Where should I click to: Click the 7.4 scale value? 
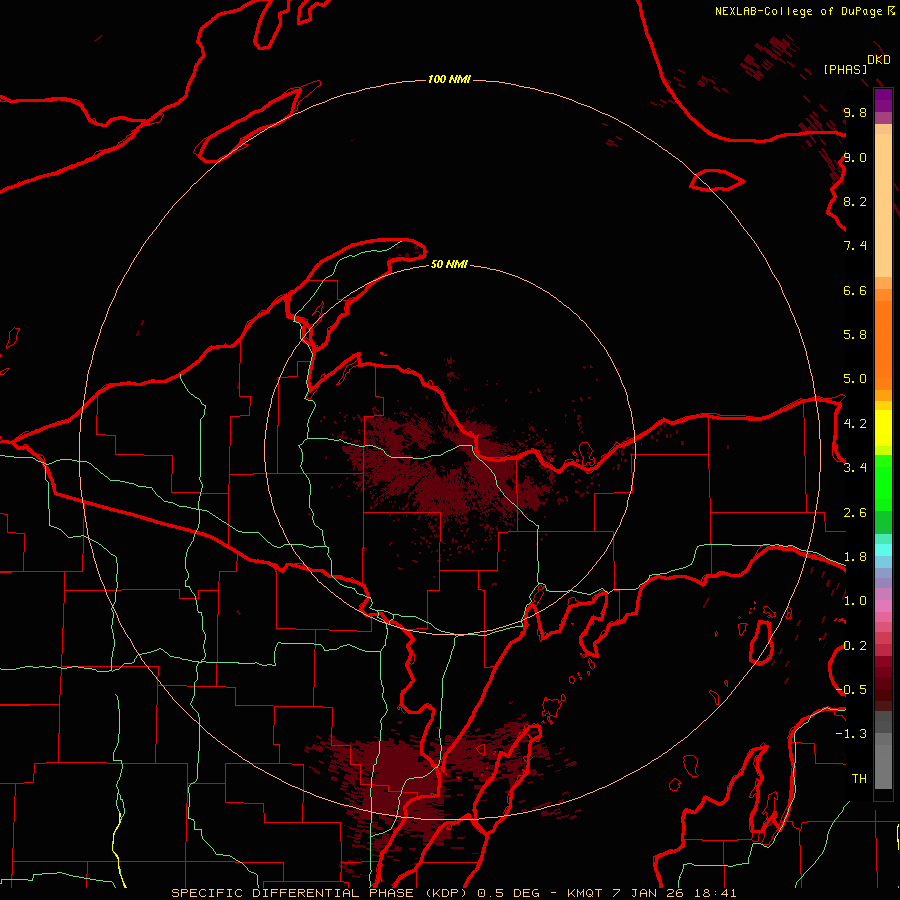coord(855,246)
